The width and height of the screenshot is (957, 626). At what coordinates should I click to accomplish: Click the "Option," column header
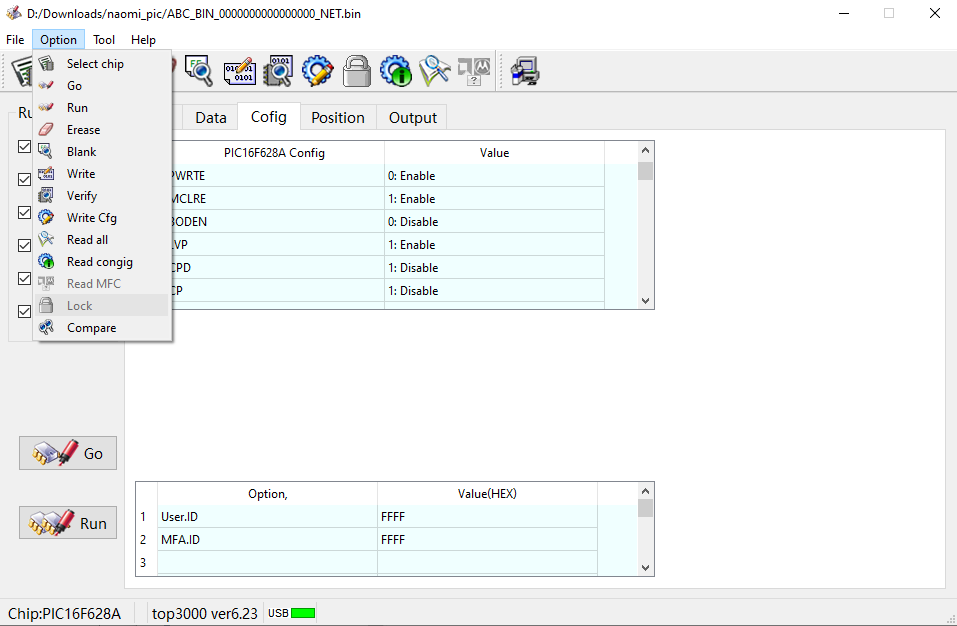click(267, 494)
